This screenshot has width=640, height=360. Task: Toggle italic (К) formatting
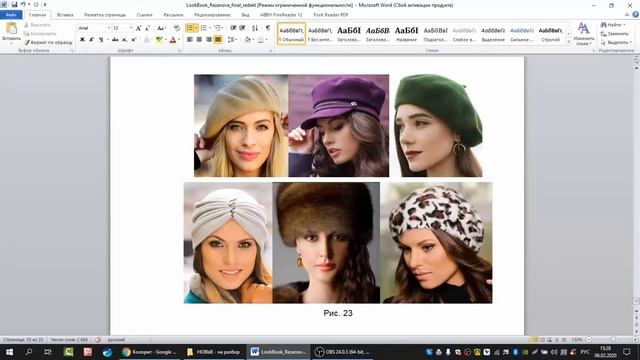(91, 40)
